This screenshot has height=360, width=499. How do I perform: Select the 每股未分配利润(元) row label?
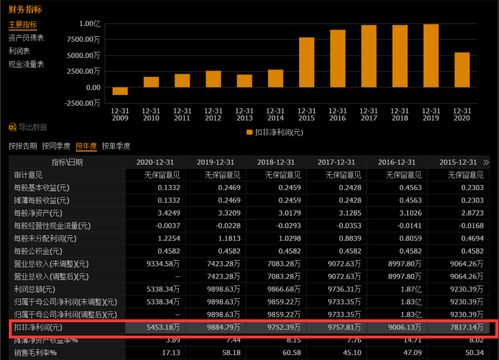click(x=45, y=238)
